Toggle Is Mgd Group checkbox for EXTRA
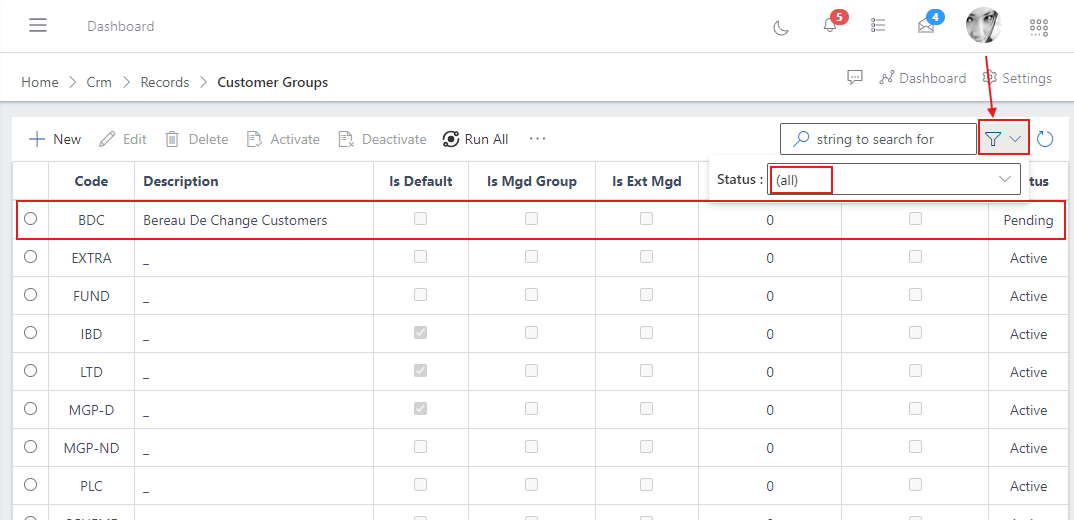 coord(532,257)
